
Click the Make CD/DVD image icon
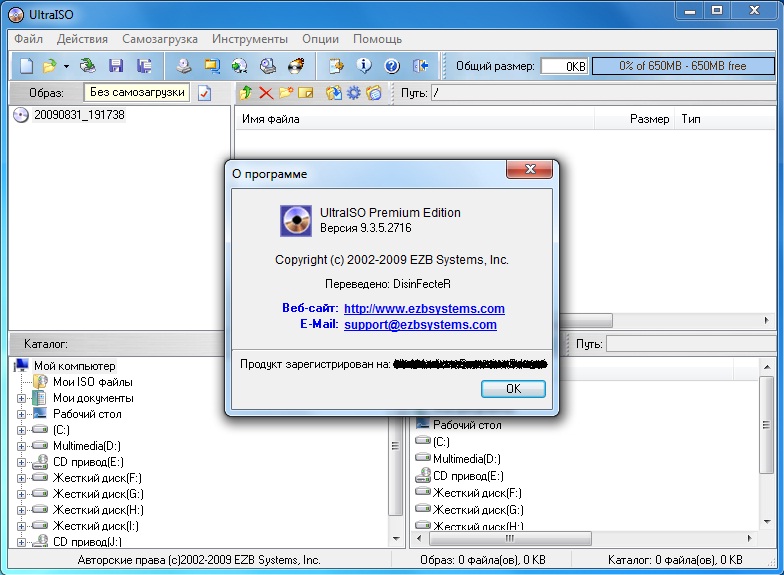184,66
